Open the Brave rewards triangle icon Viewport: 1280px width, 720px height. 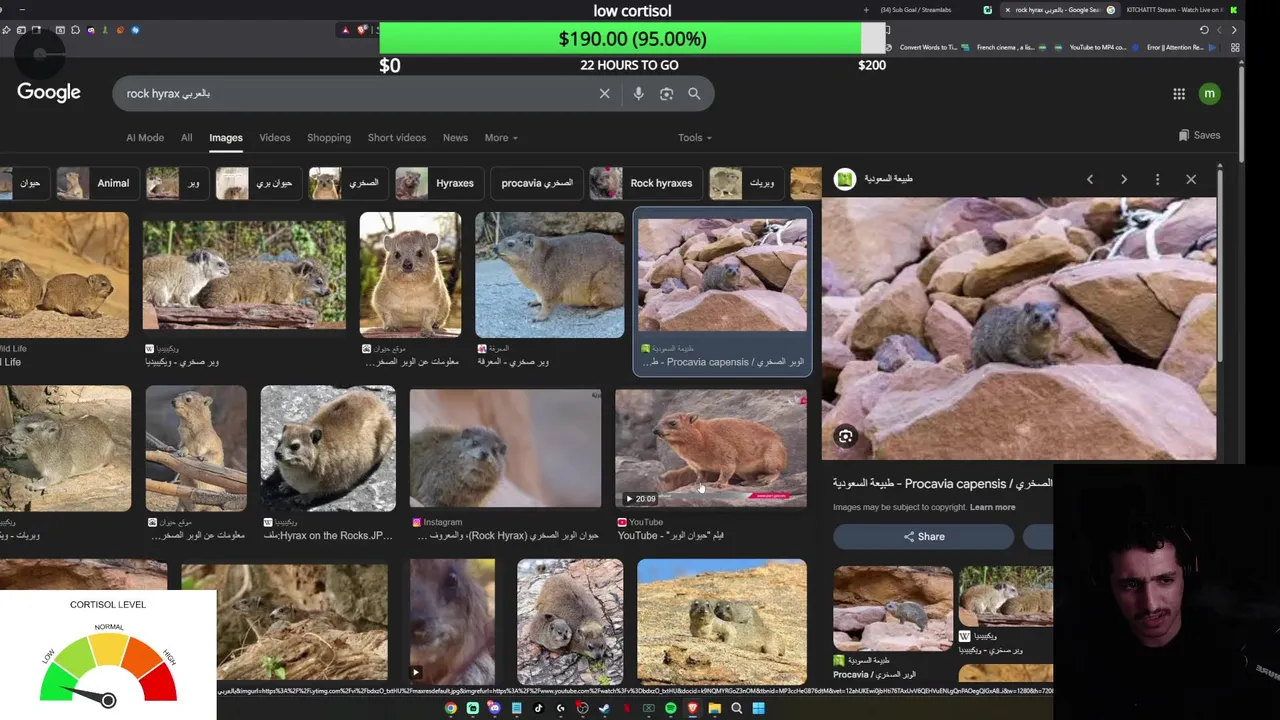[x=345, y=30]
